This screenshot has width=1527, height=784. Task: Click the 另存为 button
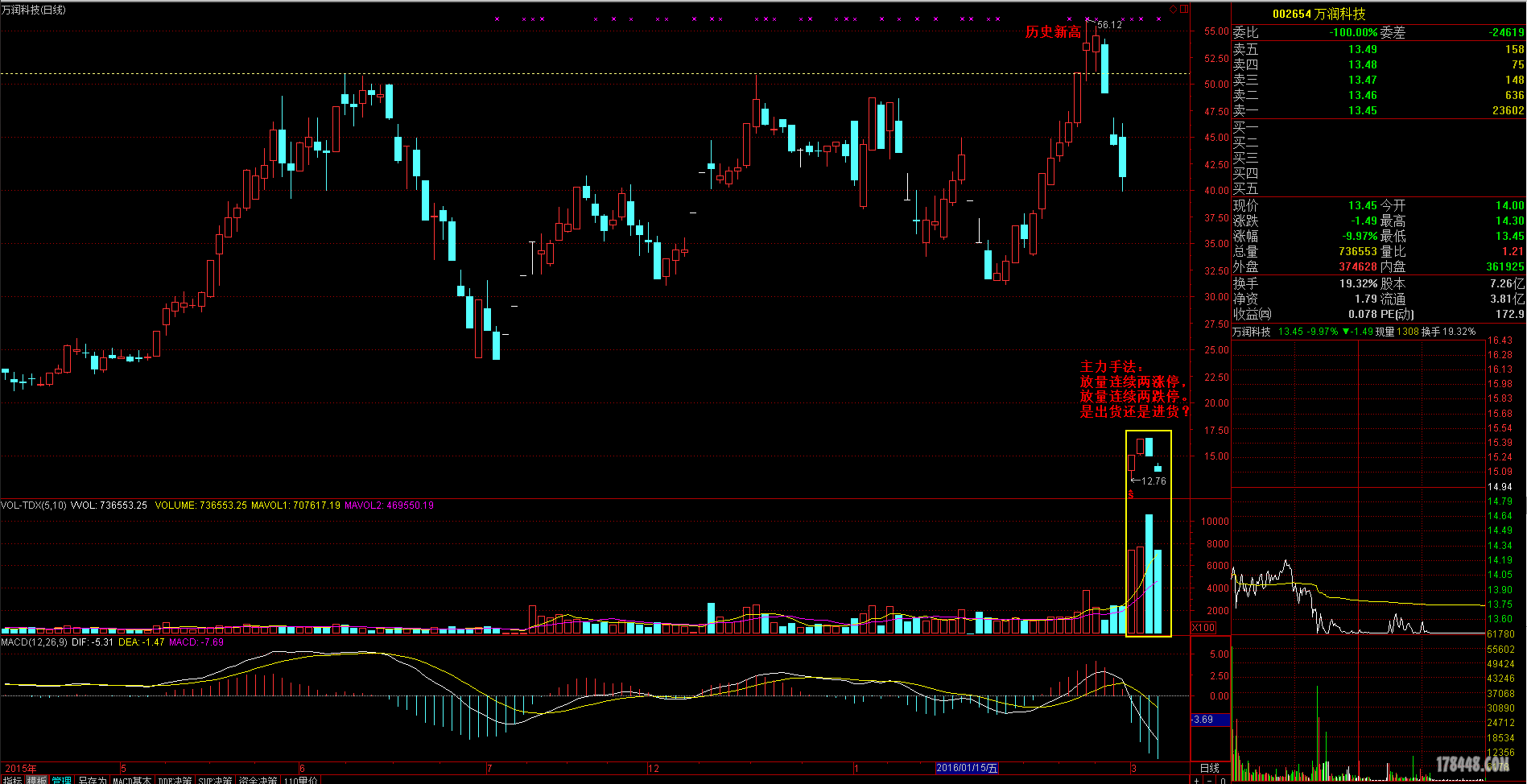(x=92, y=780)
